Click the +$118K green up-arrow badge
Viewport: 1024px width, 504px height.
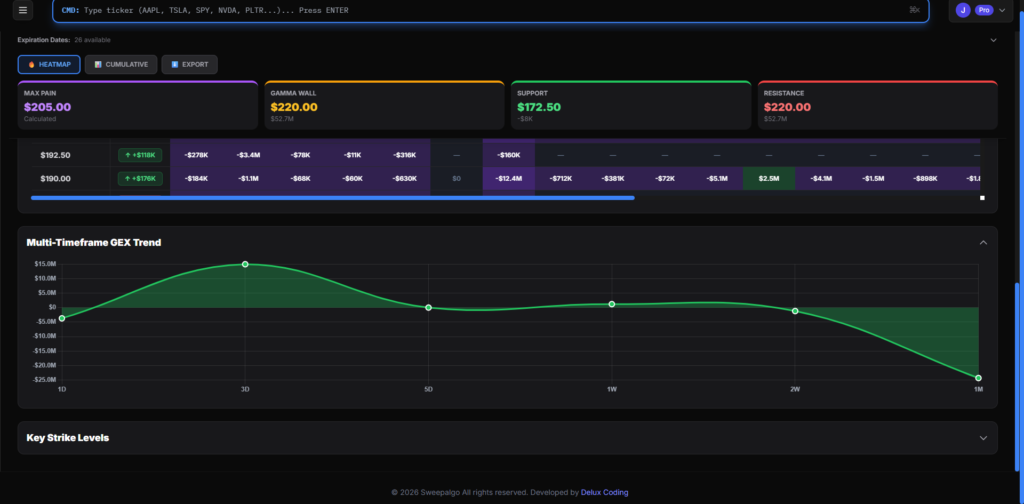pyautogui.click(x=140, y=155)
